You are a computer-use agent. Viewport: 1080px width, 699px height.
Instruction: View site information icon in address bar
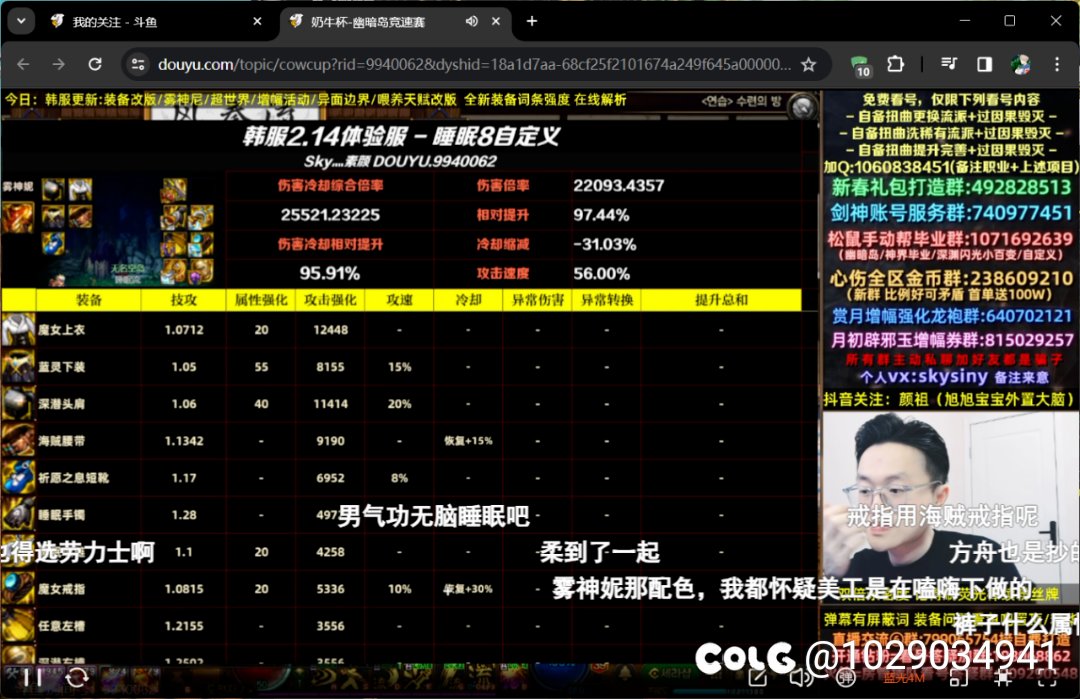click(x=138, y=64)
